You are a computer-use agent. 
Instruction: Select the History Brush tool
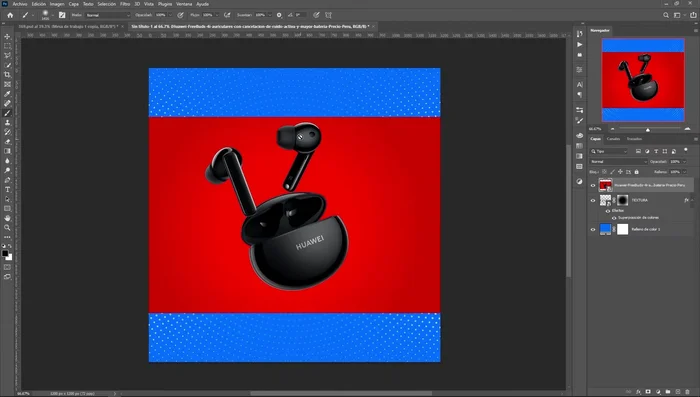pos(7,132)
